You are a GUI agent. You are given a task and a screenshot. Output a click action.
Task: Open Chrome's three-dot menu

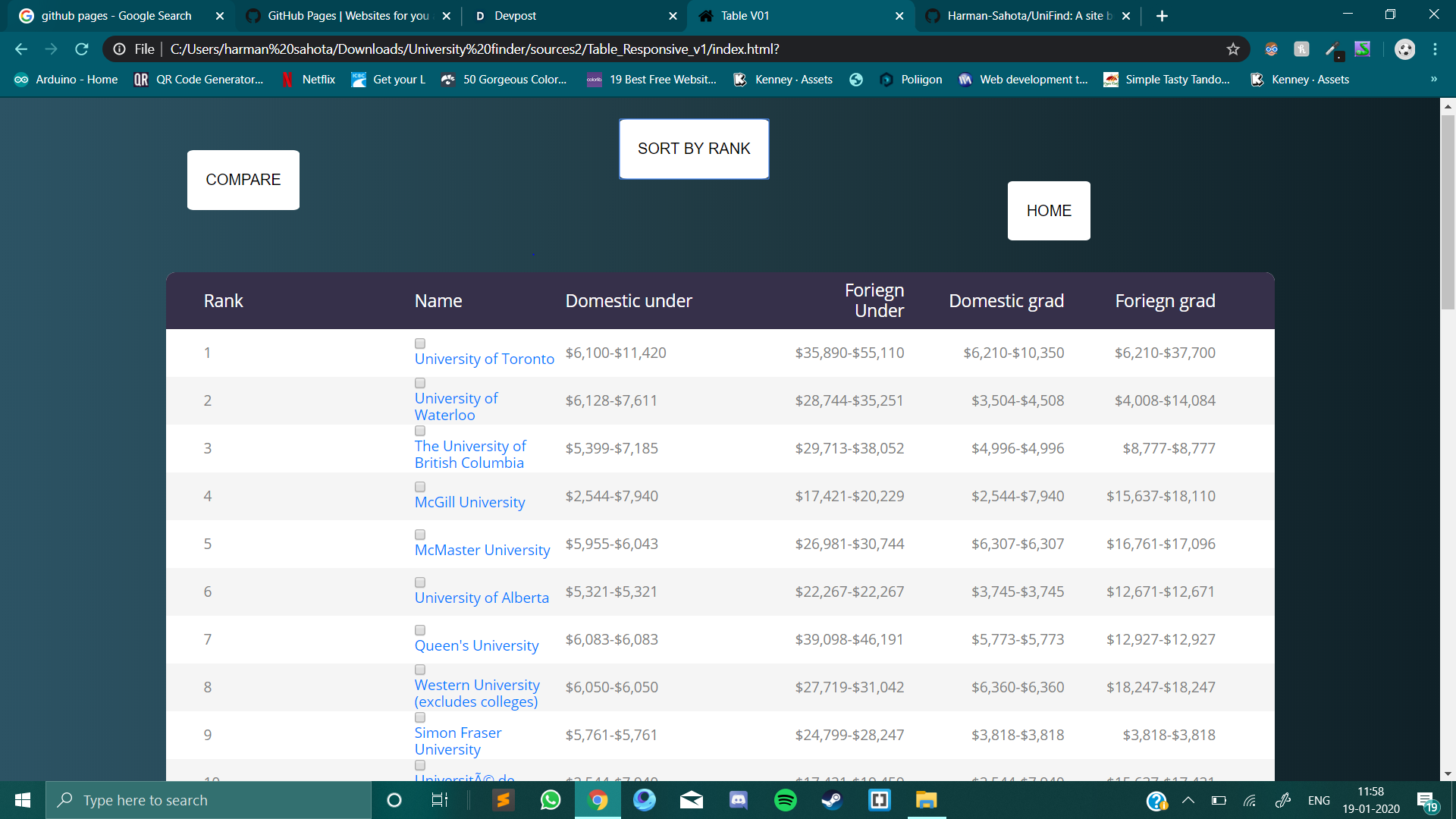[x=1435, y=49]
